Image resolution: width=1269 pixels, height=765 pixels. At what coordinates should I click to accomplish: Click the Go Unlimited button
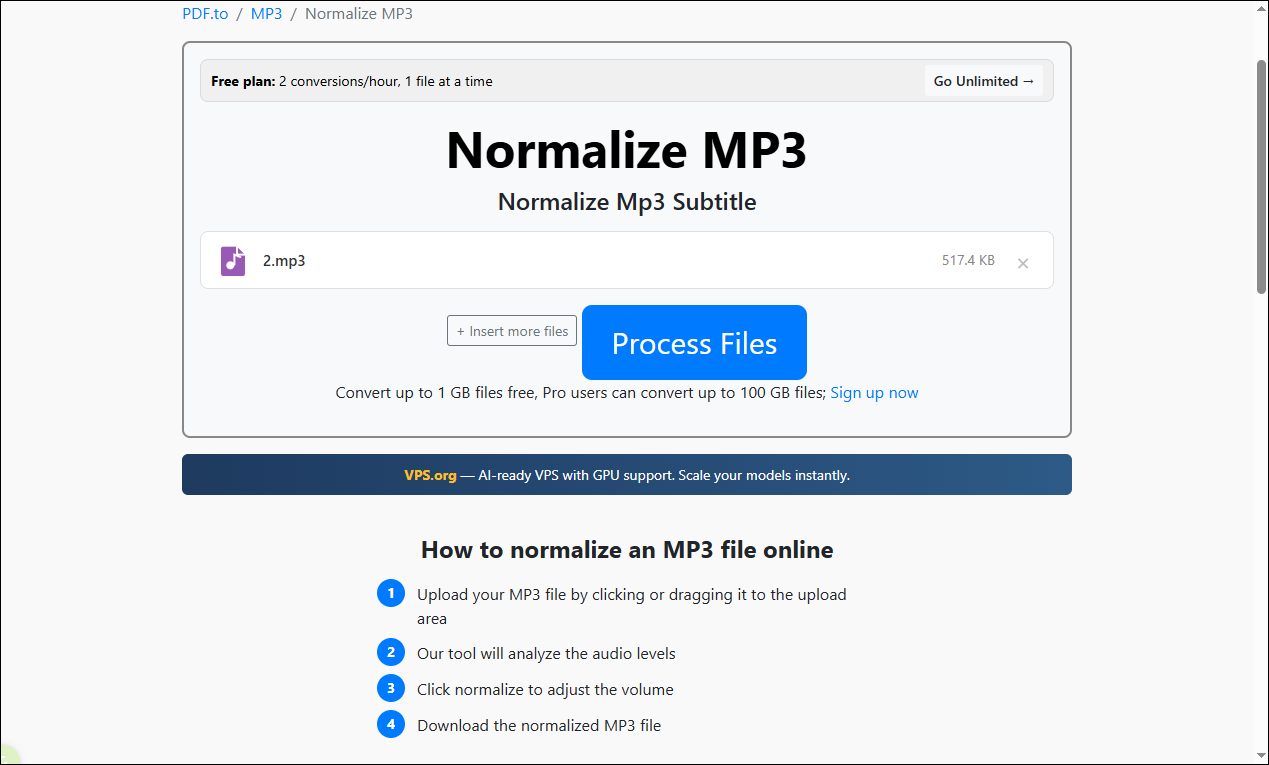[x=984, y=81]
